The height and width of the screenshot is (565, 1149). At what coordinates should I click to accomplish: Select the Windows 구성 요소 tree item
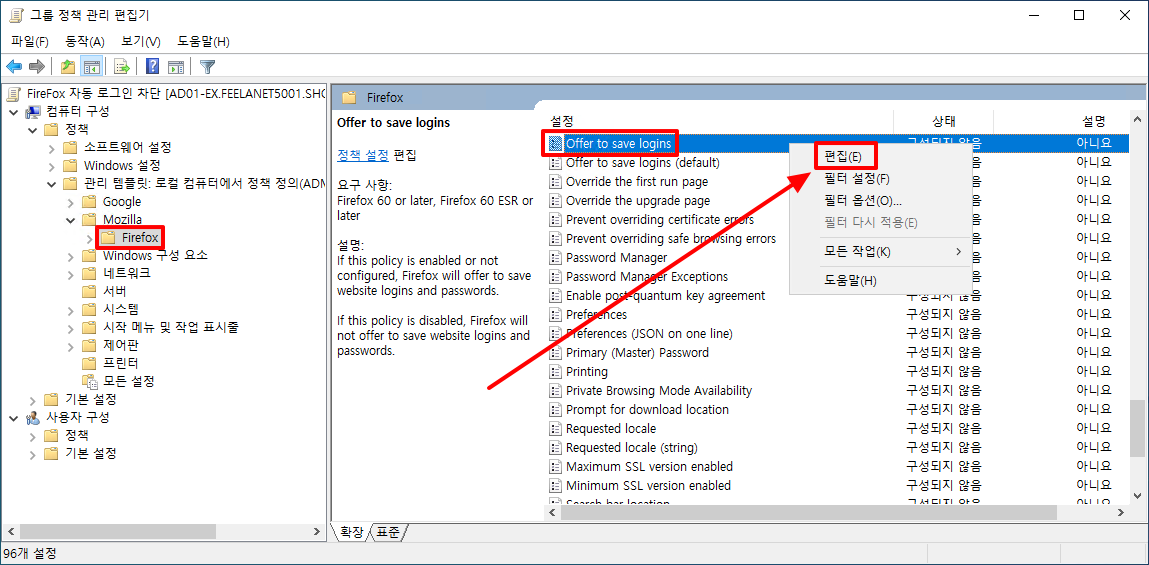click(155, 255)
